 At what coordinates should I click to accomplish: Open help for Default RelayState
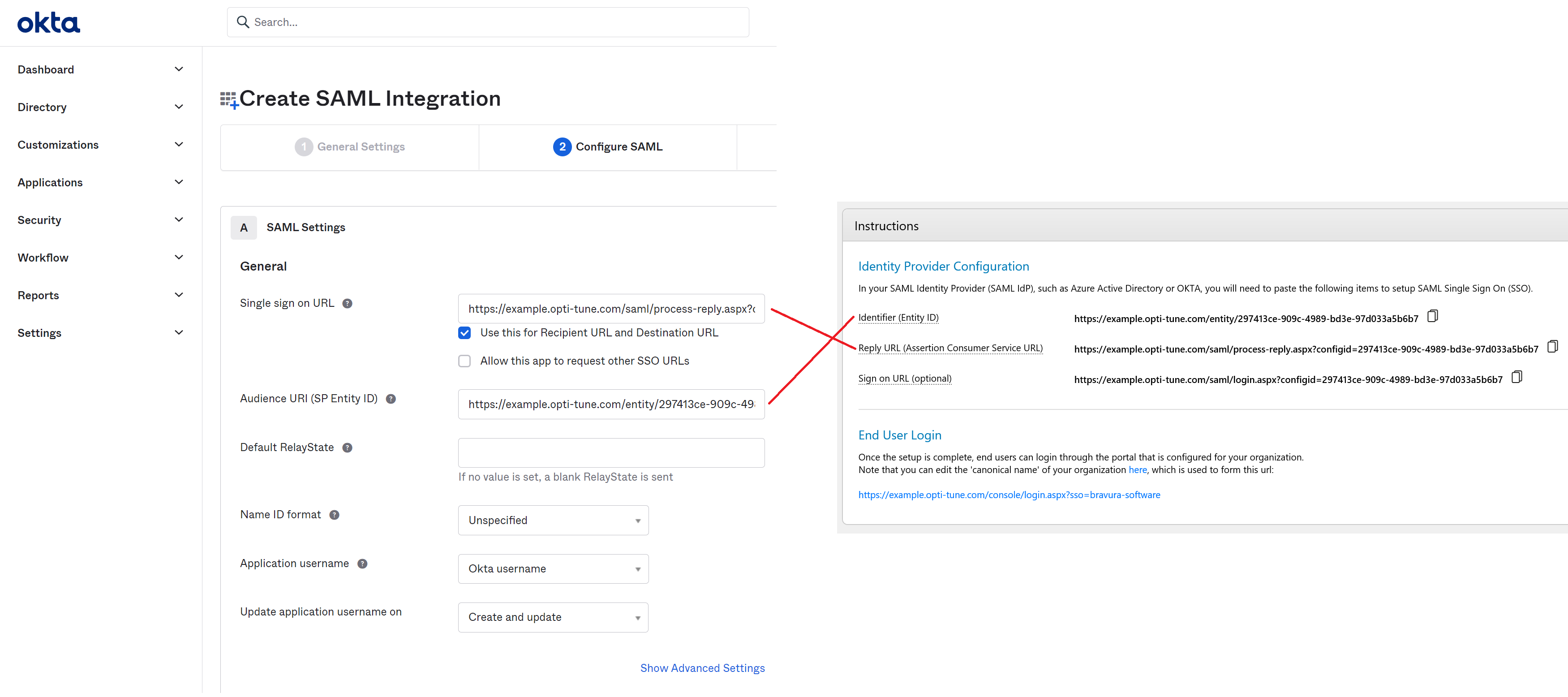pos(348,448)
